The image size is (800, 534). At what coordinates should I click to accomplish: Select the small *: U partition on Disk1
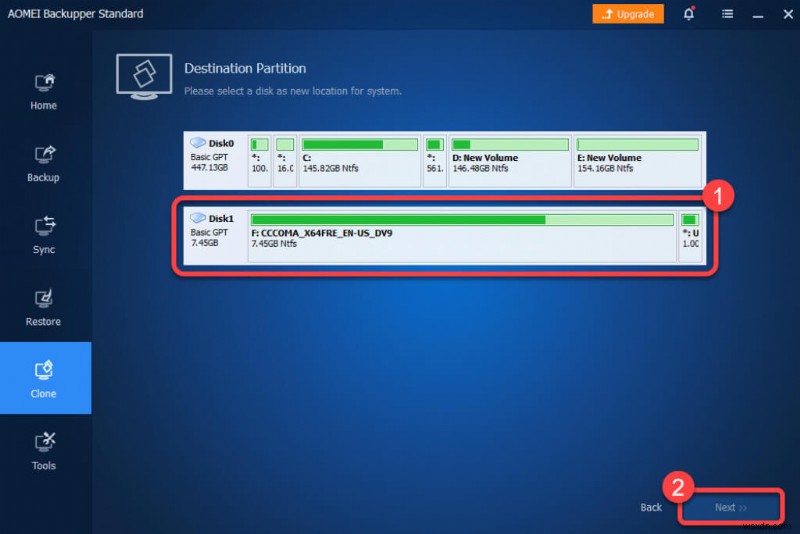tap(690, 236)
